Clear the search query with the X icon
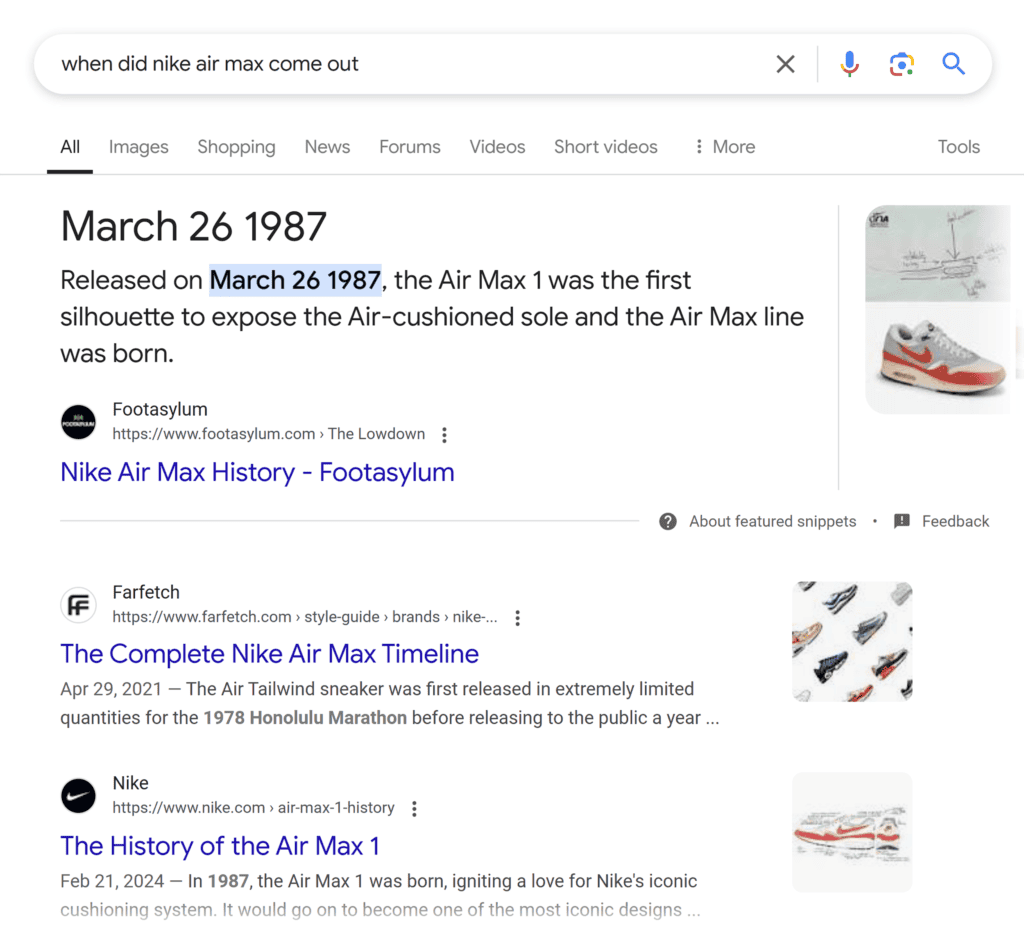This screenshot has width=1024, height=927. 785,63
